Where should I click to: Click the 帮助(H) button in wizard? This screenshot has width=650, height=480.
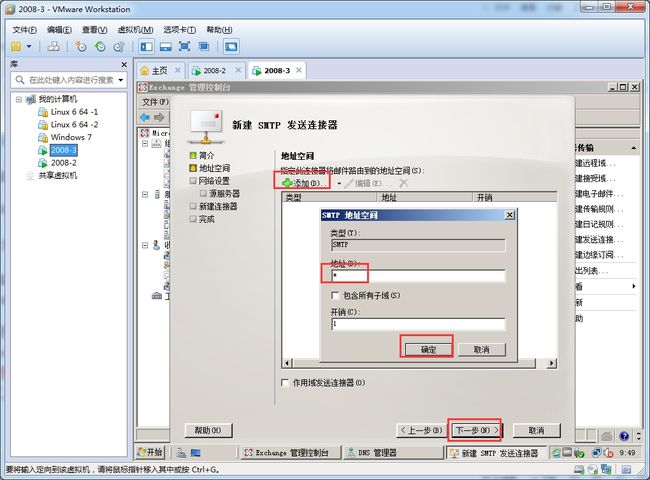coord(208,430)
